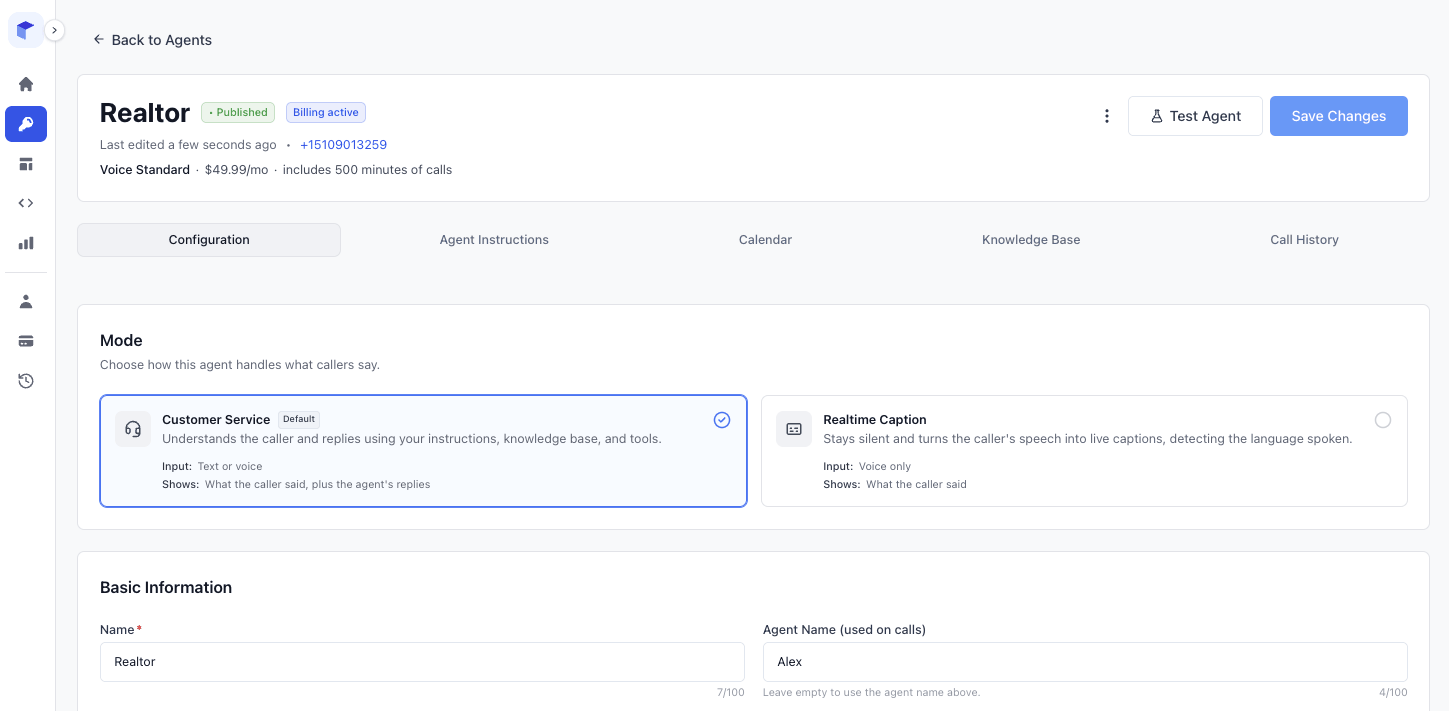
Task: Open the credit card billing icon
Action: (x=26, y=341)
